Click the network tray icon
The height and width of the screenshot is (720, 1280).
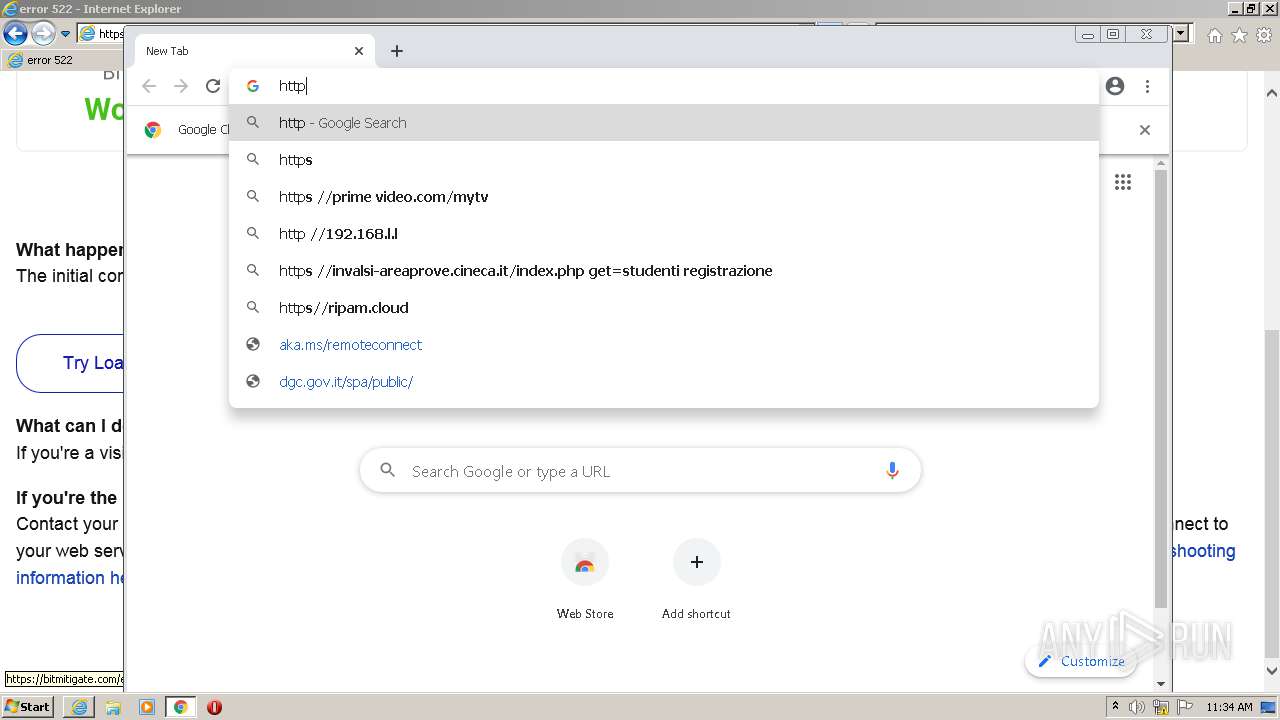1161,707
